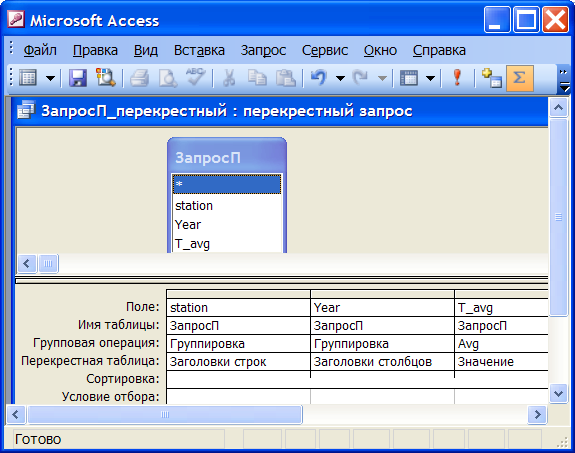Viewport: 575px width, 453px height.
Task: Click Условие отбора cell under station
Action: coord(238,397)
